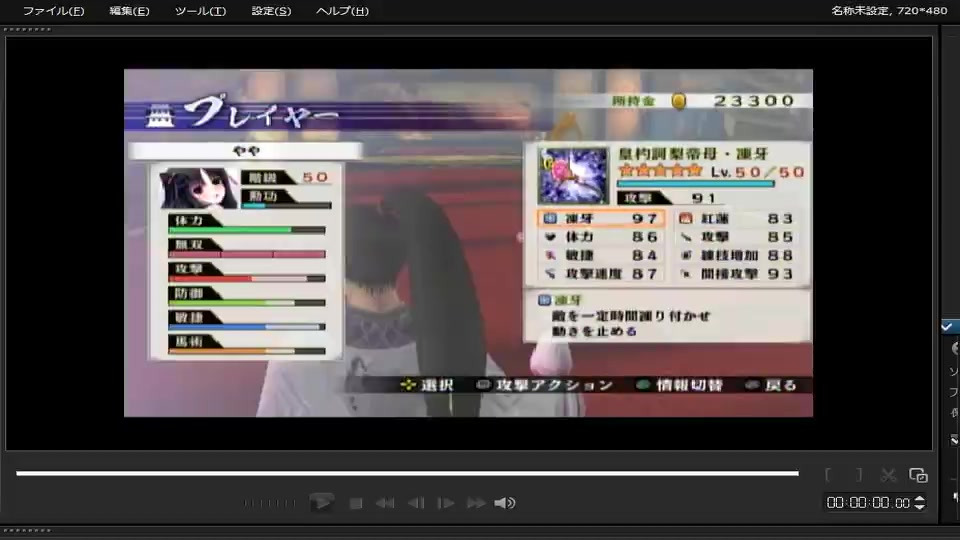This screenshot has height=540, width=960.
Task: Cut the clip with the scissors icon
Action: pos(888,475)
